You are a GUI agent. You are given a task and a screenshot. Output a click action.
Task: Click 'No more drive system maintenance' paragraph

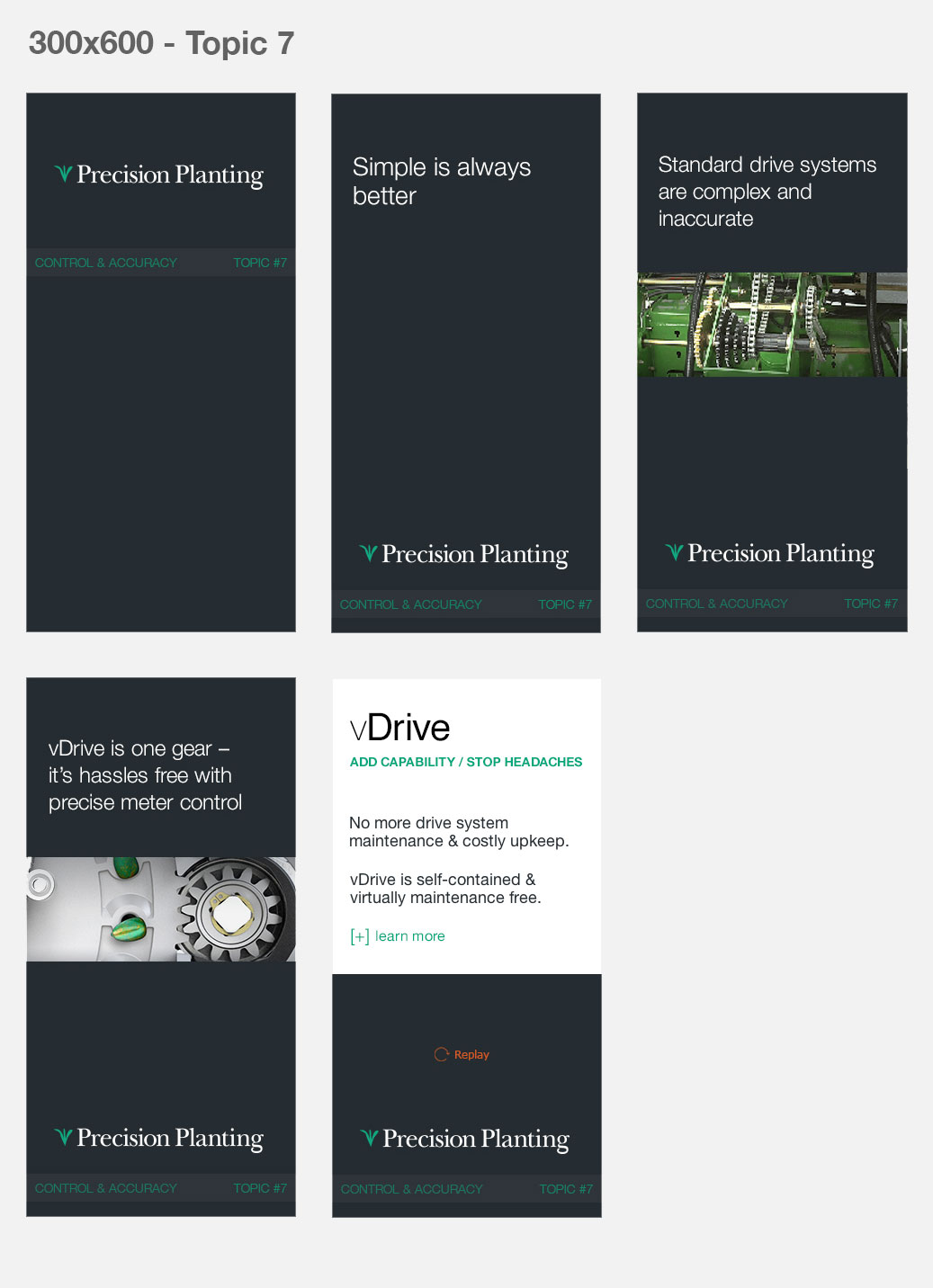pos(458,832)
